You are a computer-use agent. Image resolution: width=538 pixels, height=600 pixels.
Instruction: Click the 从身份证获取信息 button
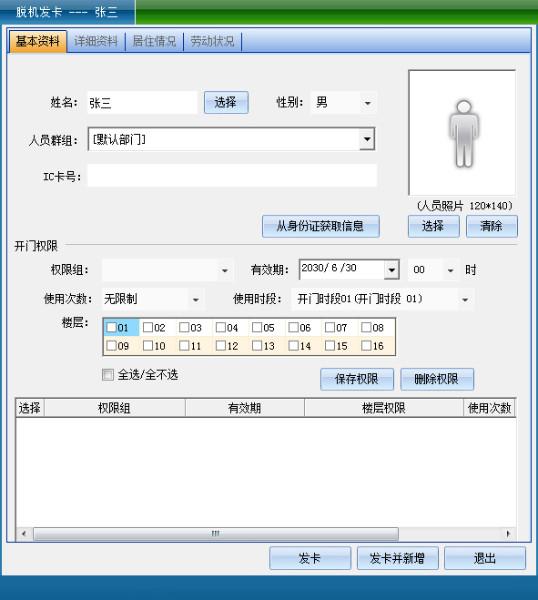coord(321,226)
